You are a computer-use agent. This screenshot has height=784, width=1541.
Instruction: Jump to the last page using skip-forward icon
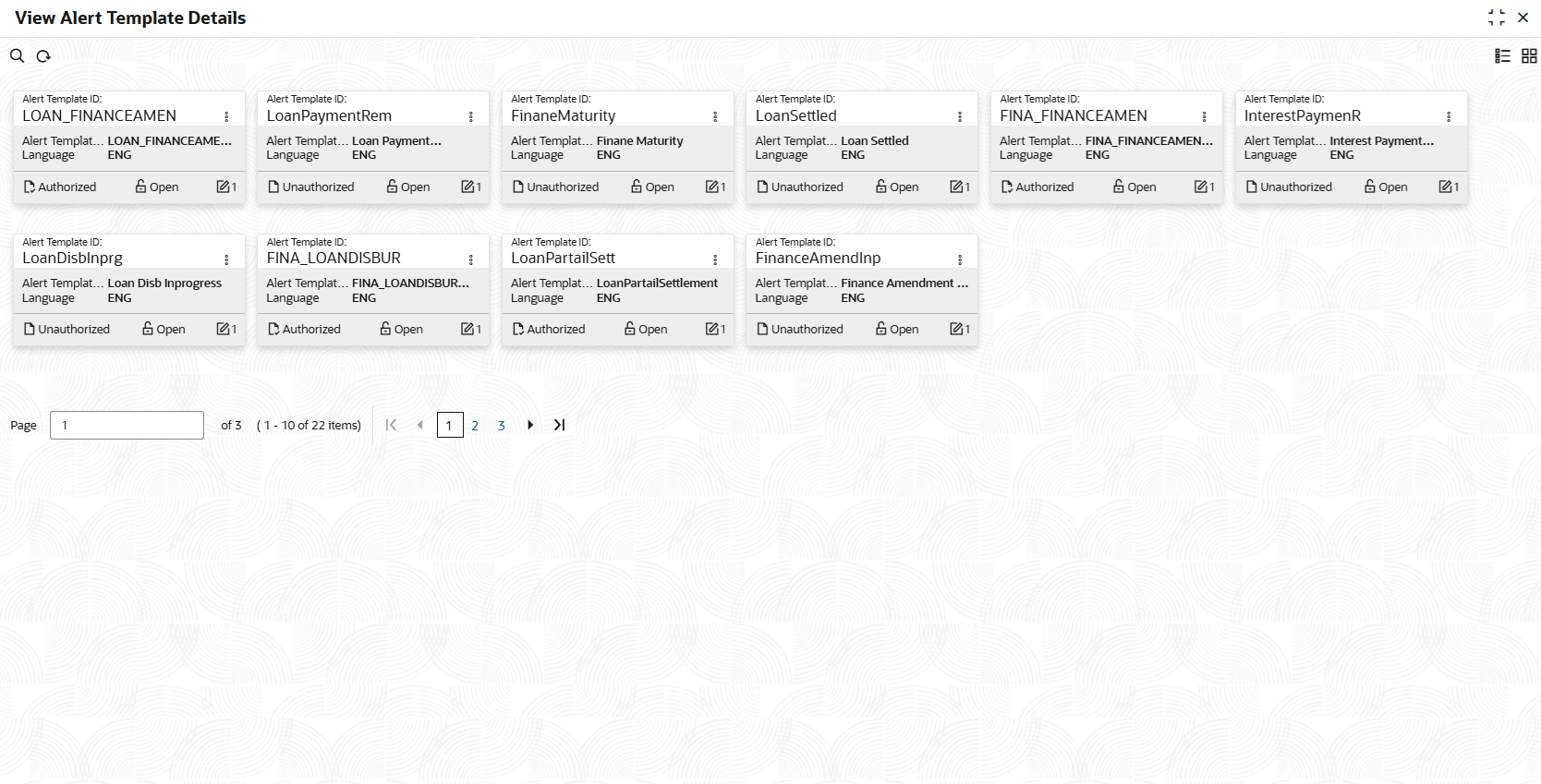click(x=559, y=425)
